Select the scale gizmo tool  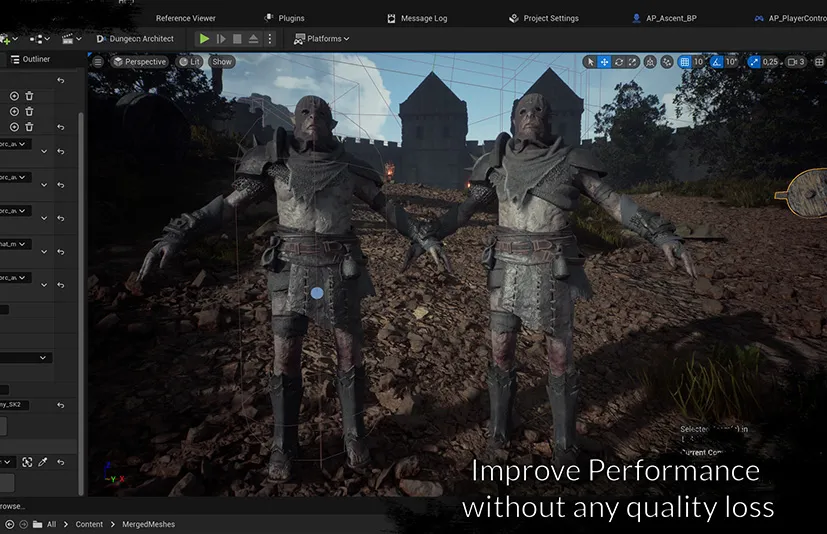[x=634, y=62]
